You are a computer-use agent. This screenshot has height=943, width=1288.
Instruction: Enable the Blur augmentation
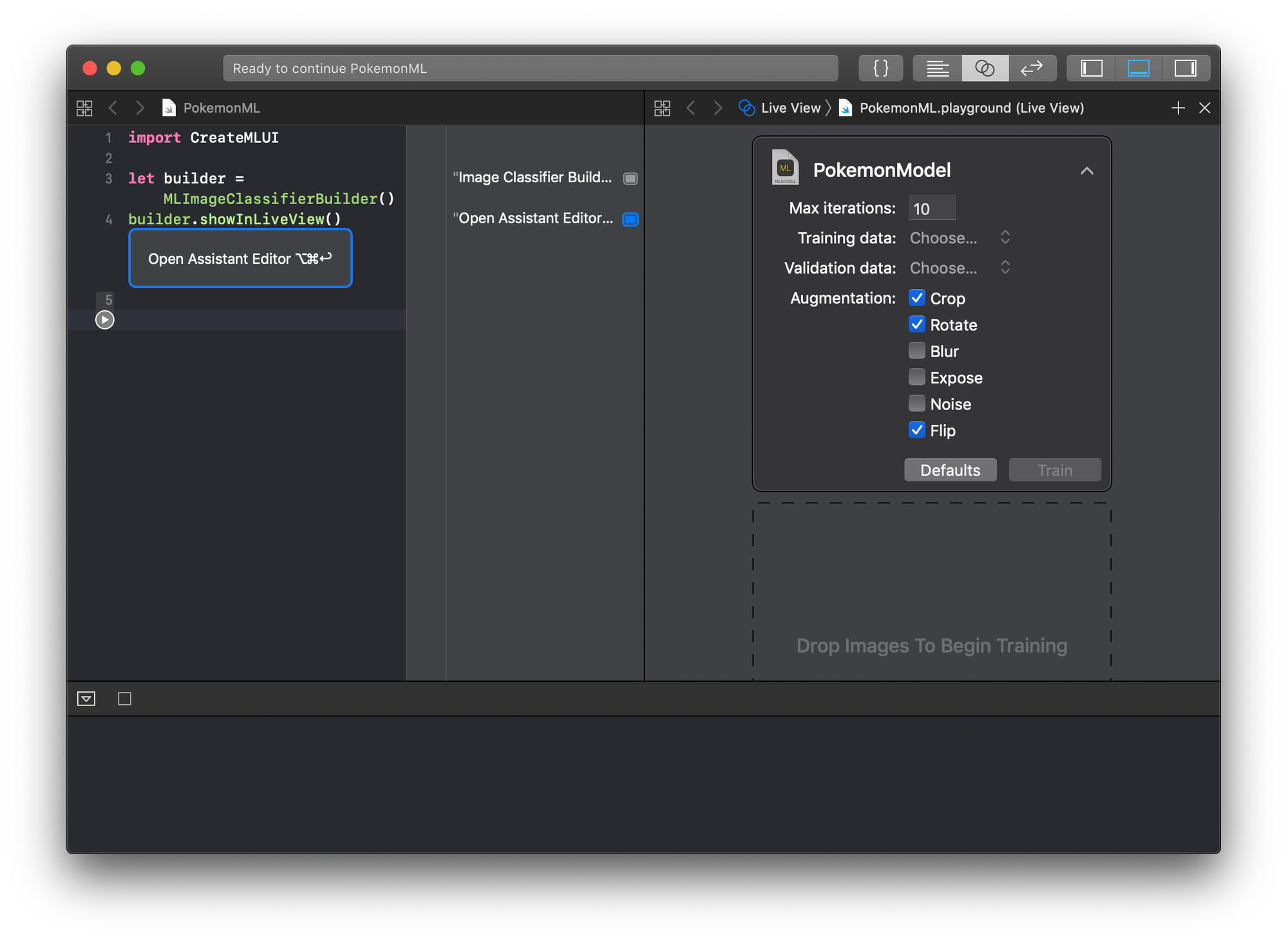coord(917,351)
